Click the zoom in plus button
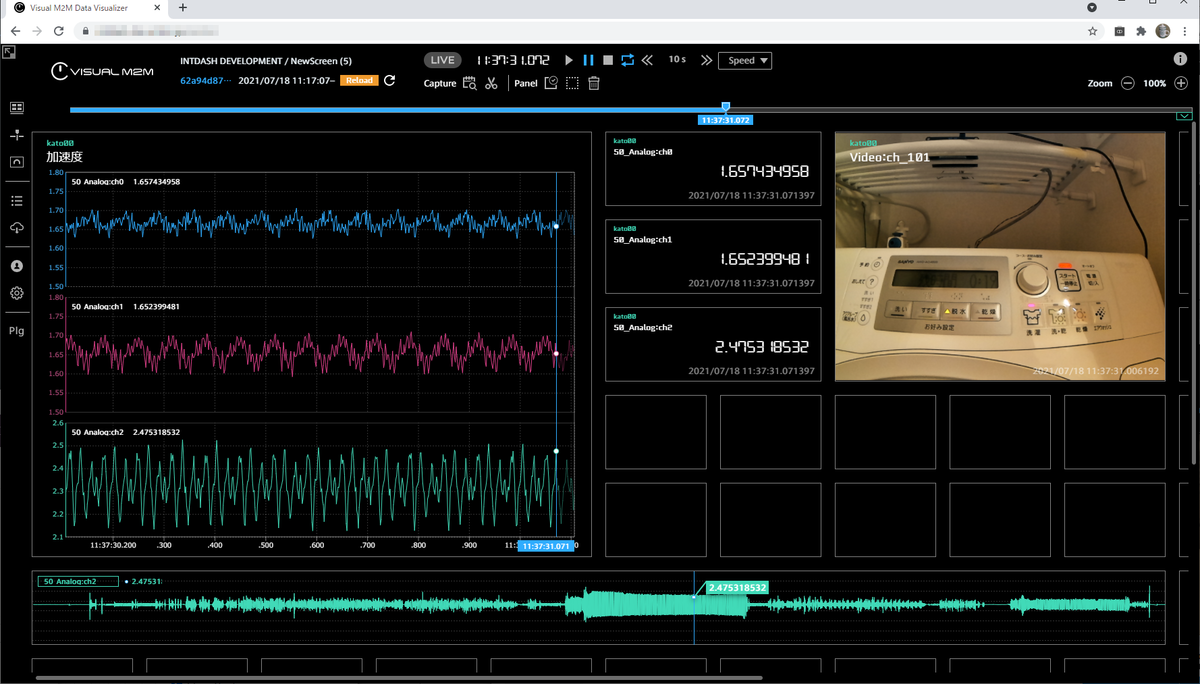 [x=1181, y=84]
